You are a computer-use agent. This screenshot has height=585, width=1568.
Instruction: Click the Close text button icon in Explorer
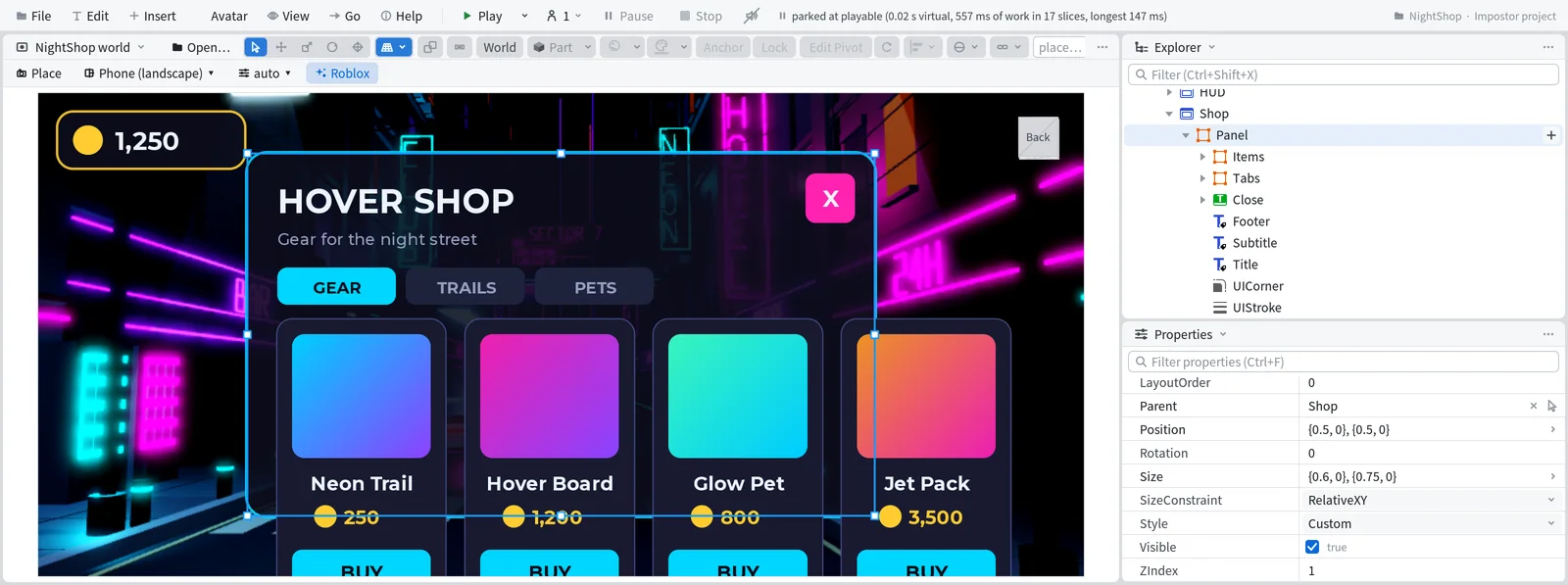[1220, 200]
